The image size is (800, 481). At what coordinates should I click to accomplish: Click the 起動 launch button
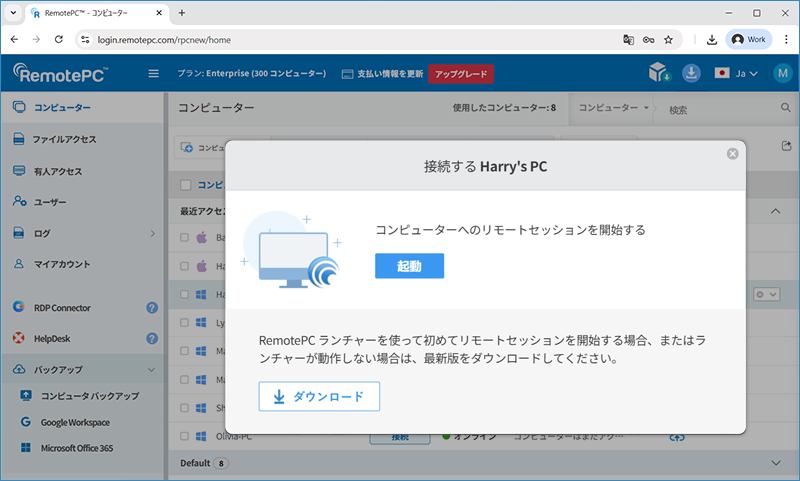[409, 266]
